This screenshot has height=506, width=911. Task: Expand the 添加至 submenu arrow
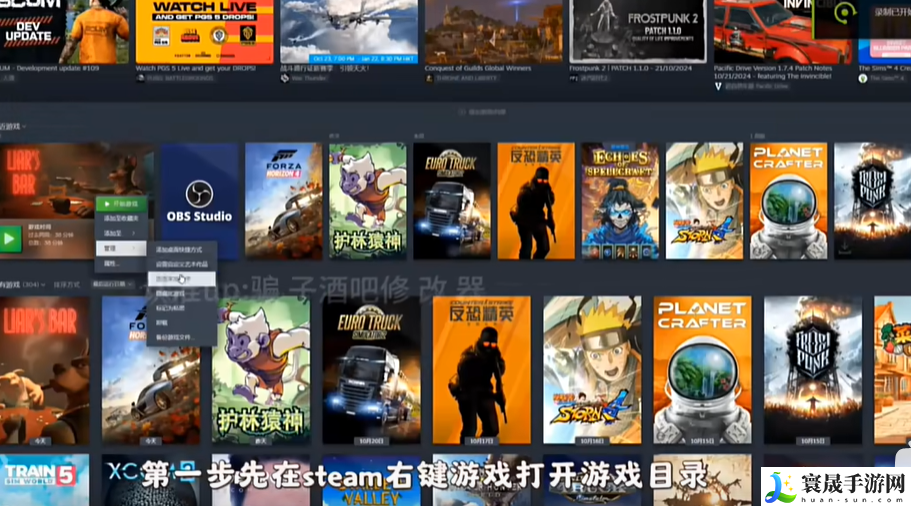point(134,233)
